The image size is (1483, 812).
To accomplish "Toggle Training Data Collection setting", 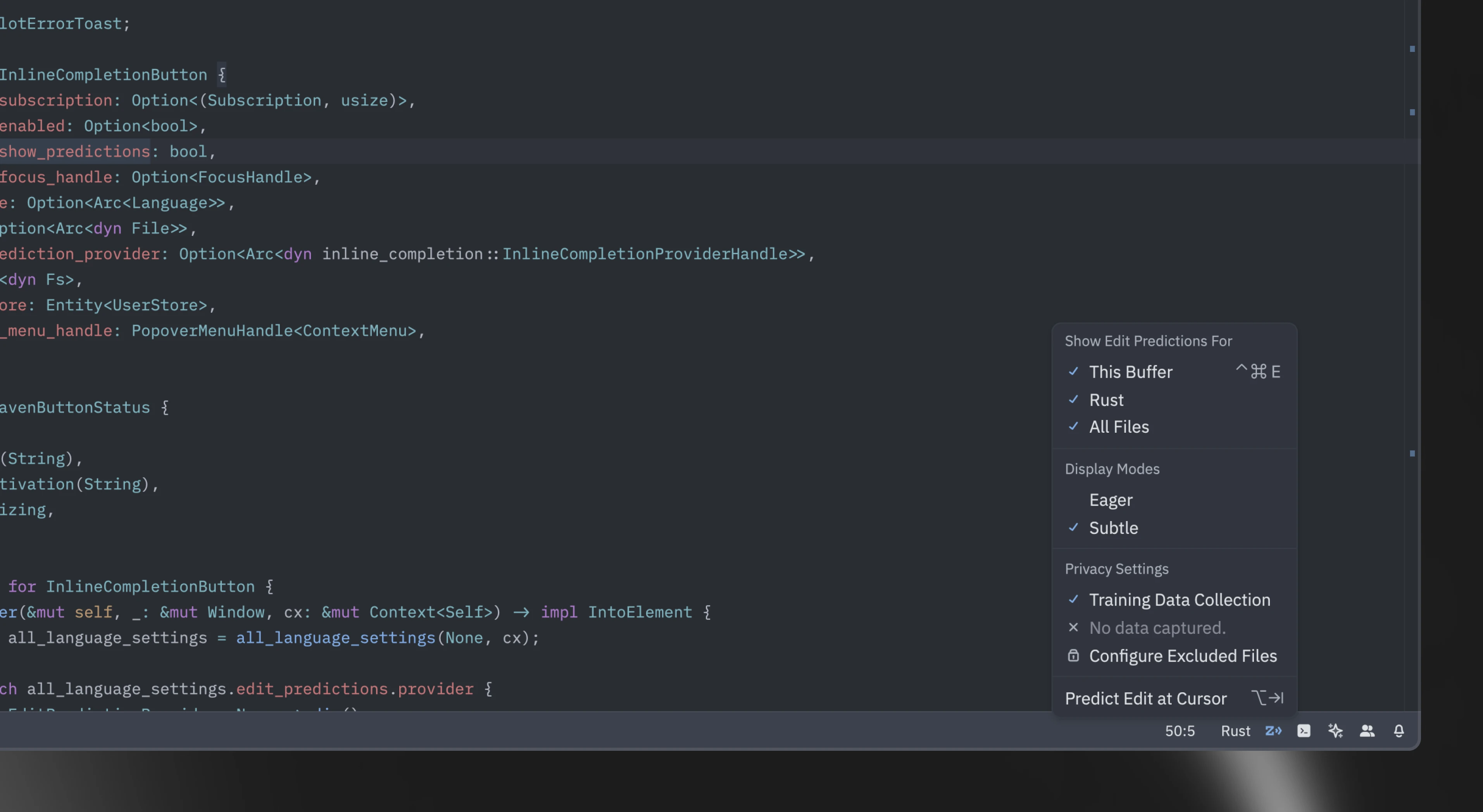I will [x=1179, y=600].
